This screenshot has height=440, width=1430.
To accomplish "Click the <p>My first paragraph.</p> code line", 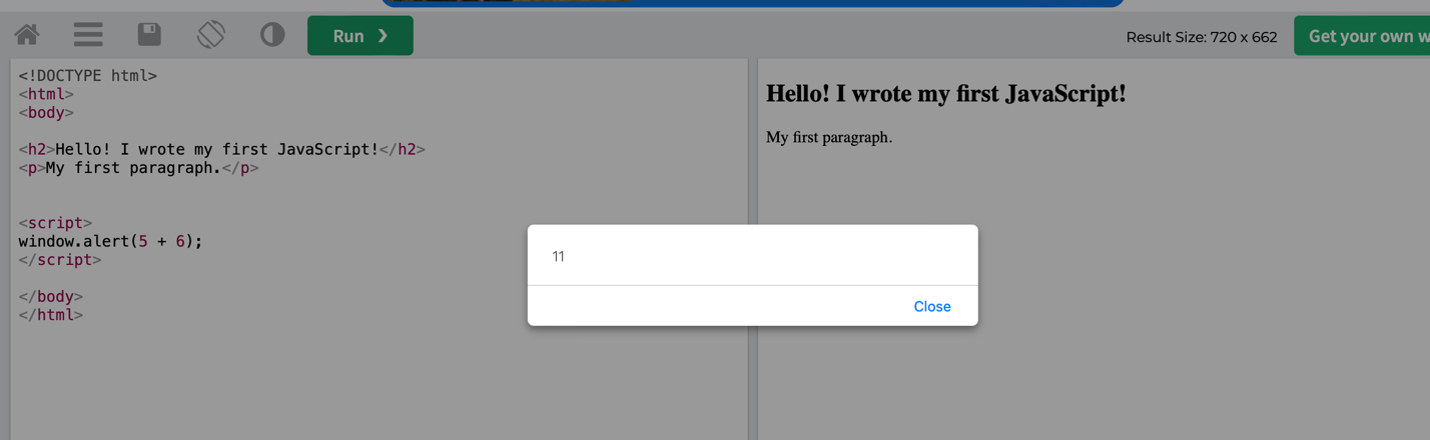I will (x=138, y=168).
